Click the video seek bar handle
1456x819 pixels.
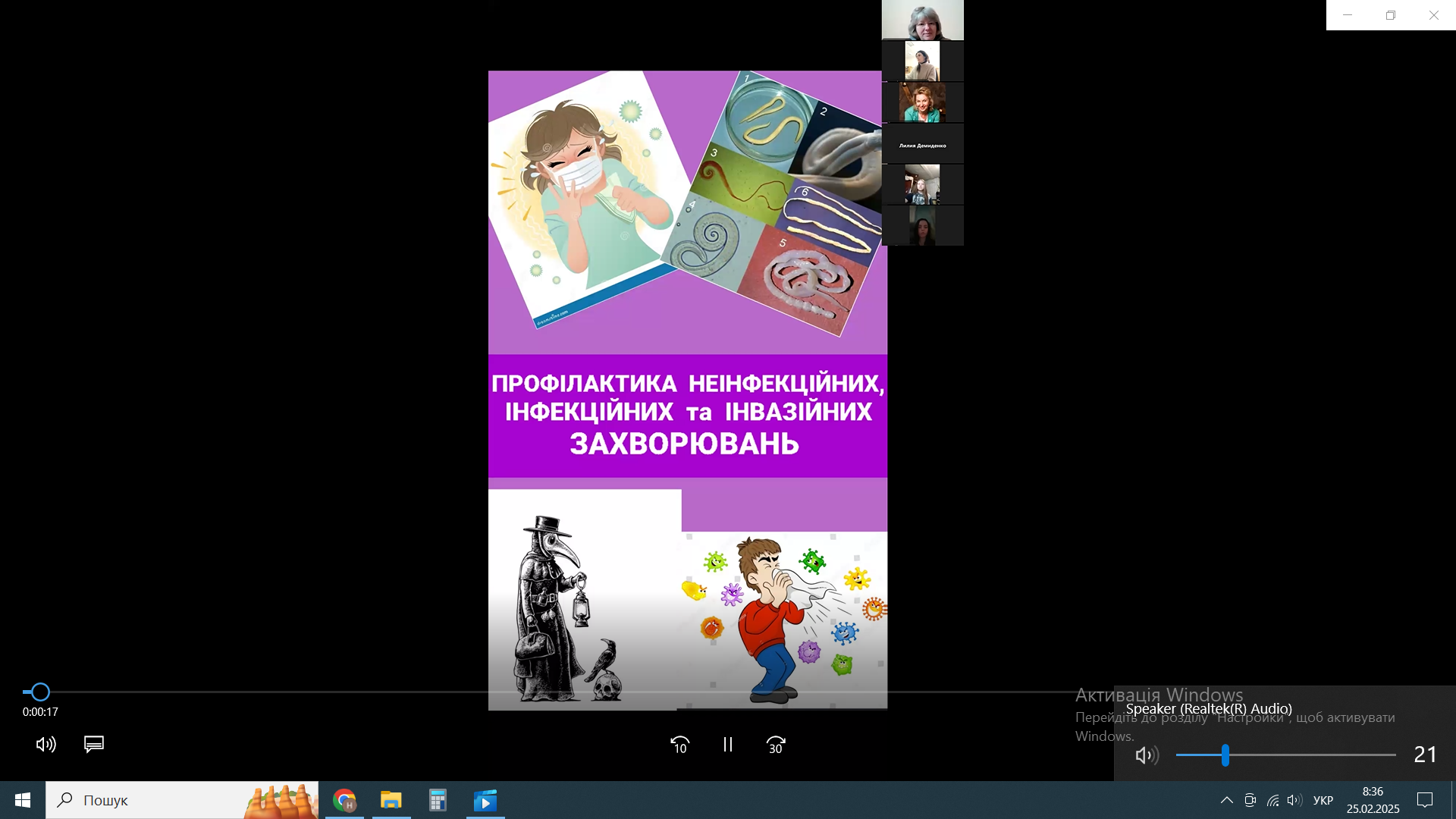click(x=40, y=692)
